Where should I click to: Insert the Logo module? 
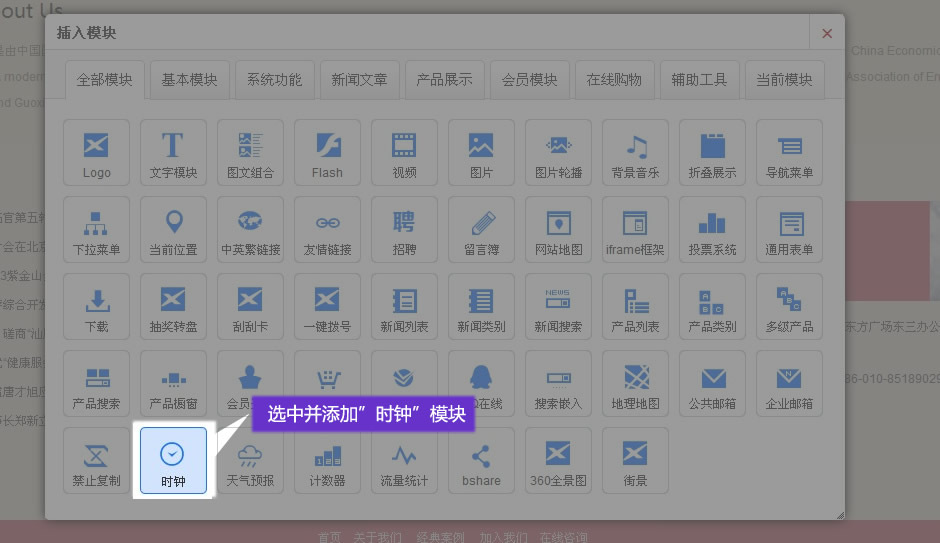96,152
